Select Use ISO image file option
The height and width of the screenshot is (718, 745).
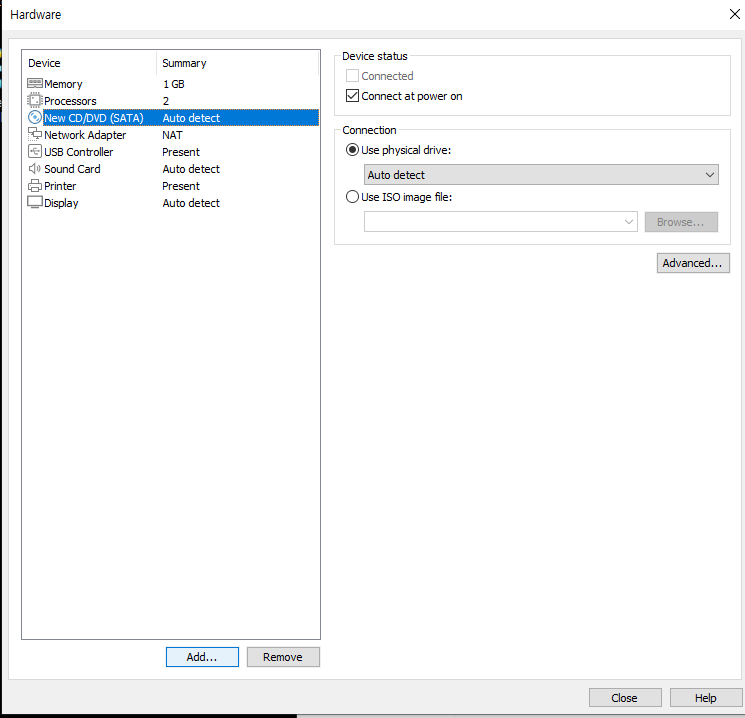click(352, 196)
